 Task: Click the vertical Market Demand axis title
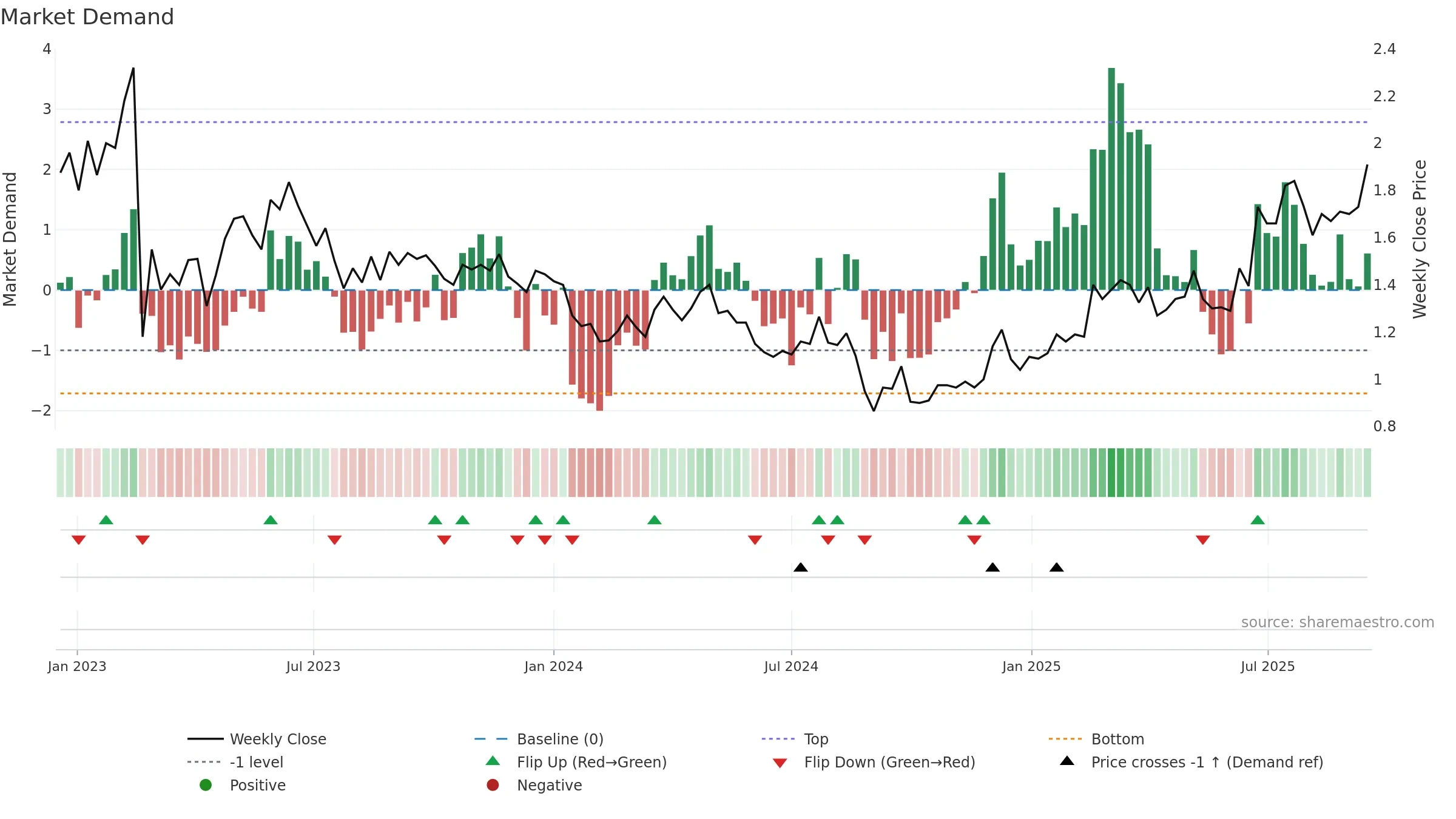(x=10, y=239)
